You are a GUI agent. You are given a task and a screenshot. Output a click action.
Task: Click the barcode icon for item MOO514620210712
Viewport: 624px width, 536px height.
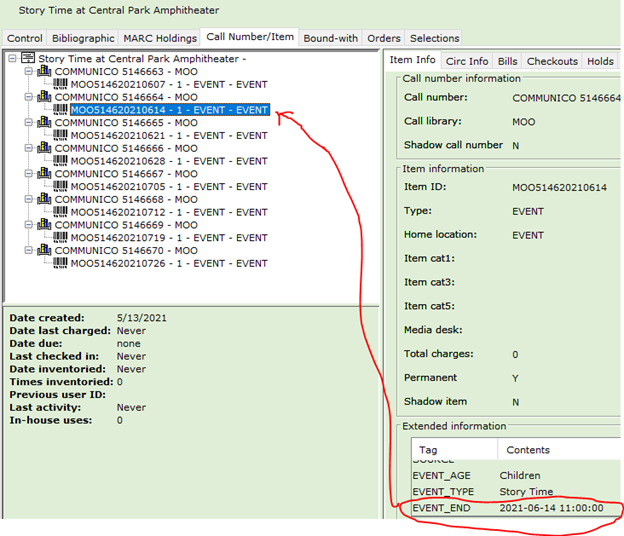(60, 212)
